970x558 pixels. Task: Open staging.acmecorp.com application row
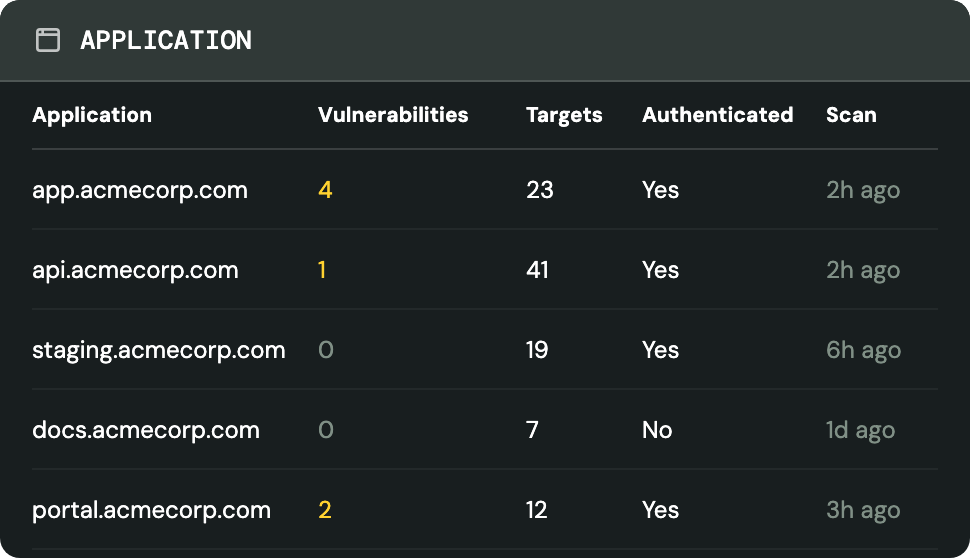[485, 349]
